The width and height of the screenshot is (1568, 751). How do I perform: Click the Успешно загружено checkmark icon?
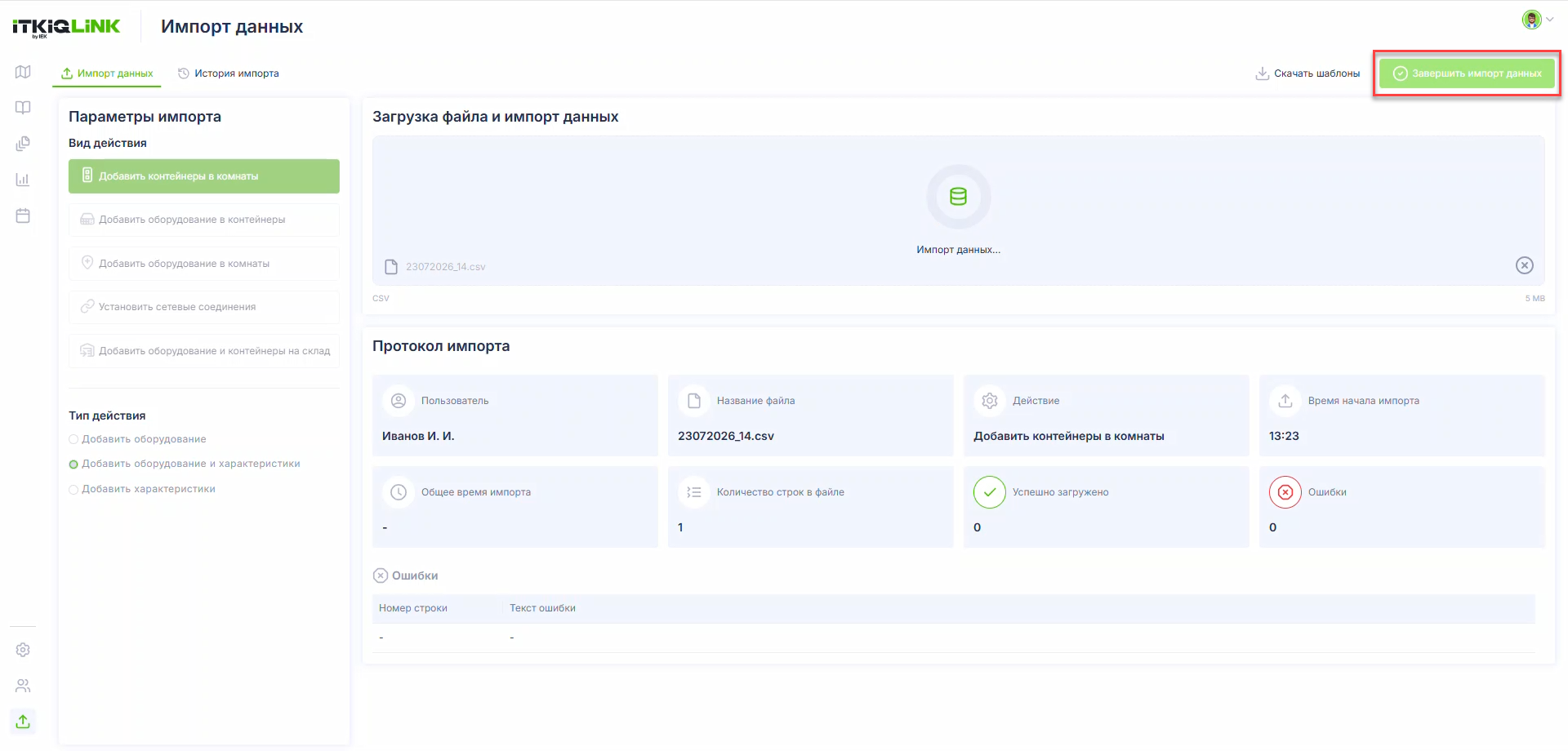pyautogui.click(x=990, y=492)
